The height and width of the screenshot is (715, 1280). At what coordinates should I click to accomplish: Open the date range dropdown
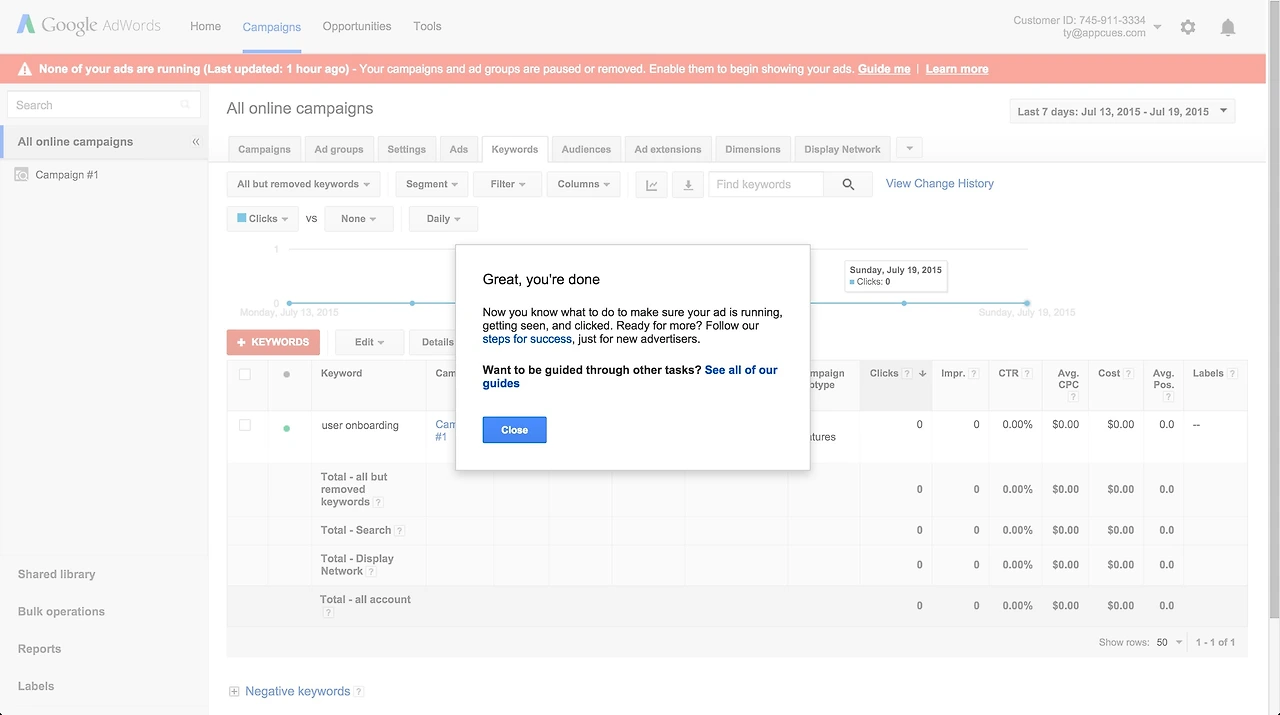click(x=1122, y=111)
